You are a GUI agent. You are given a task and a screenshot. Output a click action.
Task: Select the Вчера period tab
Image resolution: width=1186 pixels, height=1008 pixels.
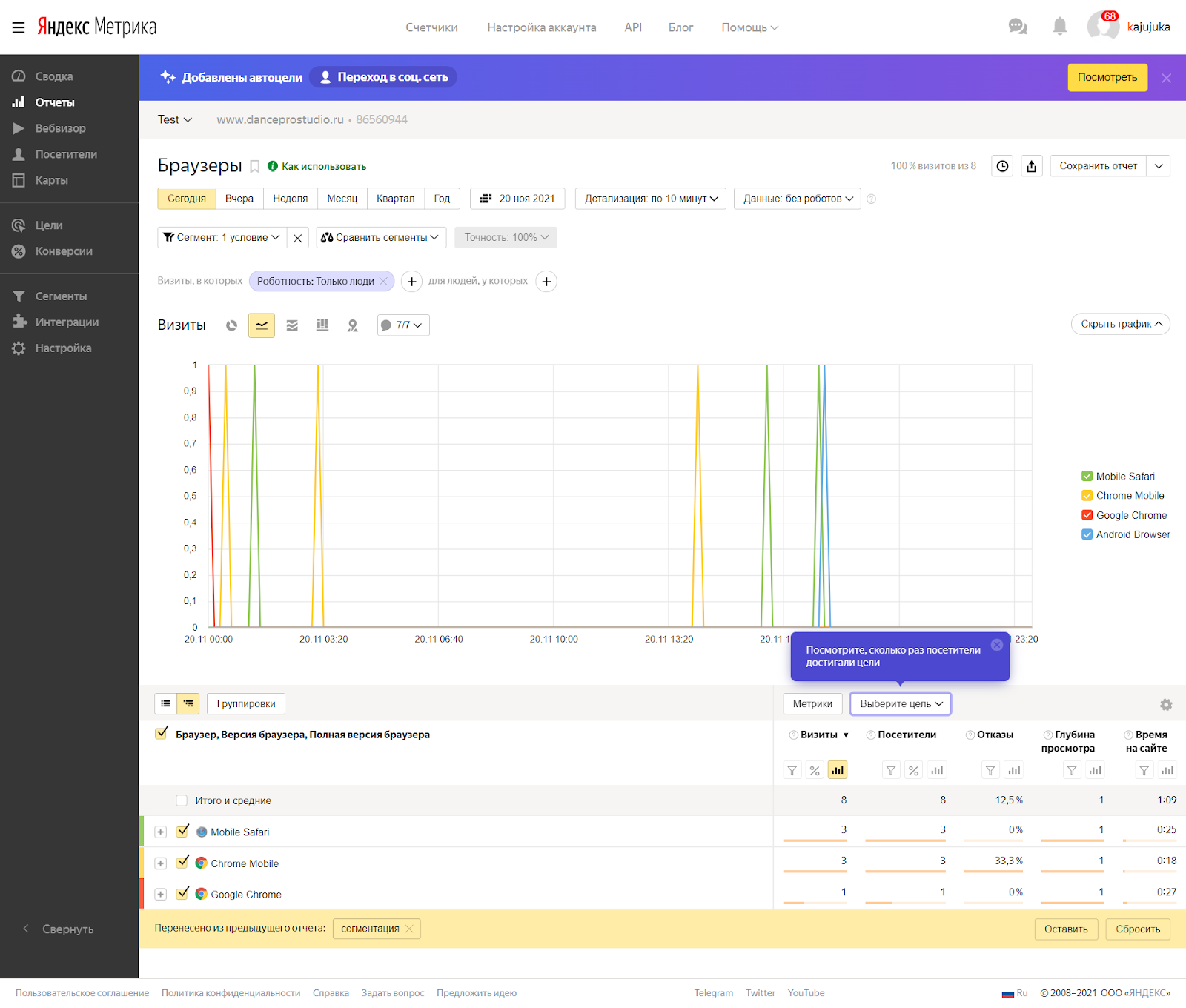[x=239, y=199]
